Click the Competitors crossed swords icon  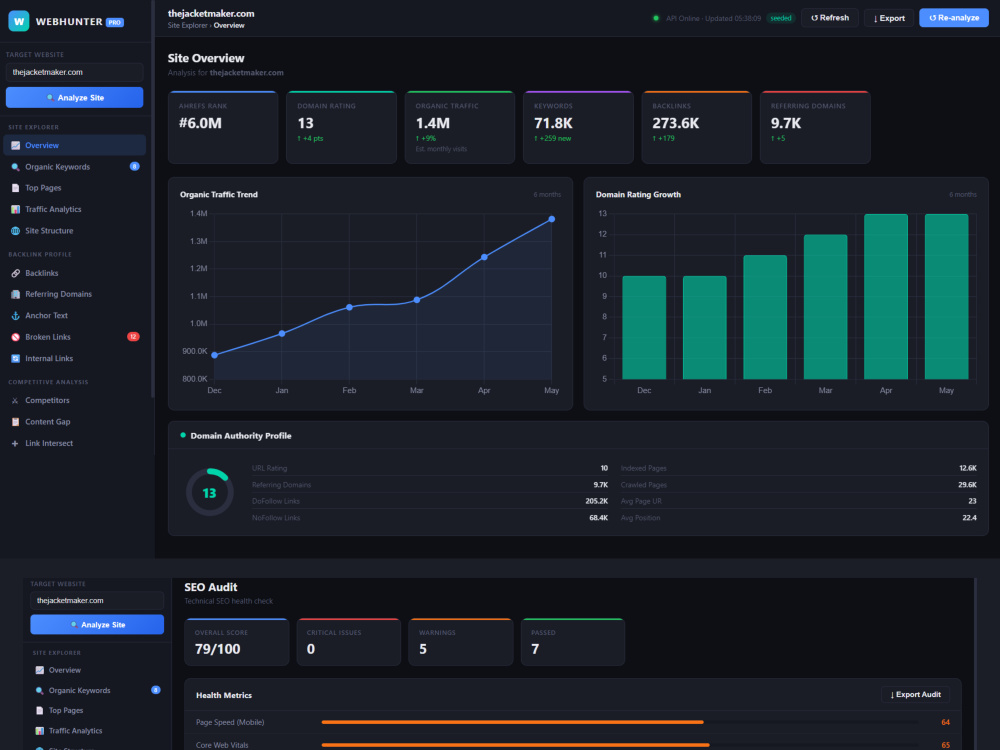(x=15, y=401)
